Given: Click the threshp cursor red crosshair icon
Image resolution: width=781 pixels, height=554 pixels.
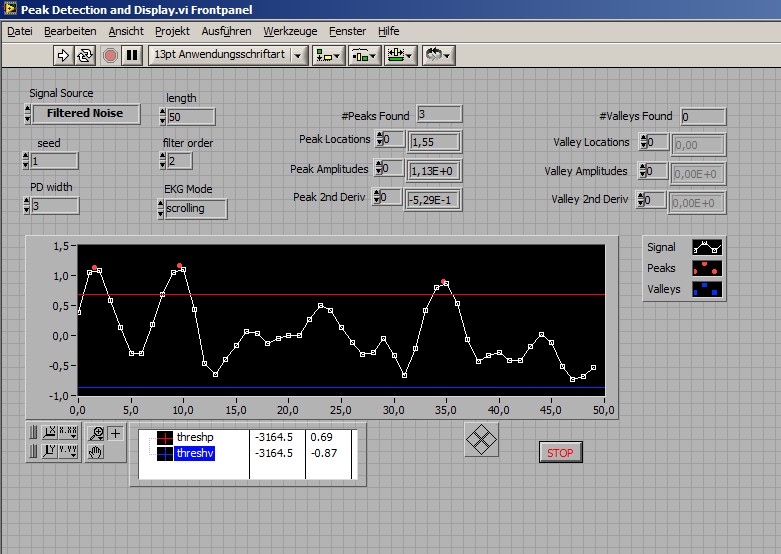Looking at the screenshot, I should point(165,438).
